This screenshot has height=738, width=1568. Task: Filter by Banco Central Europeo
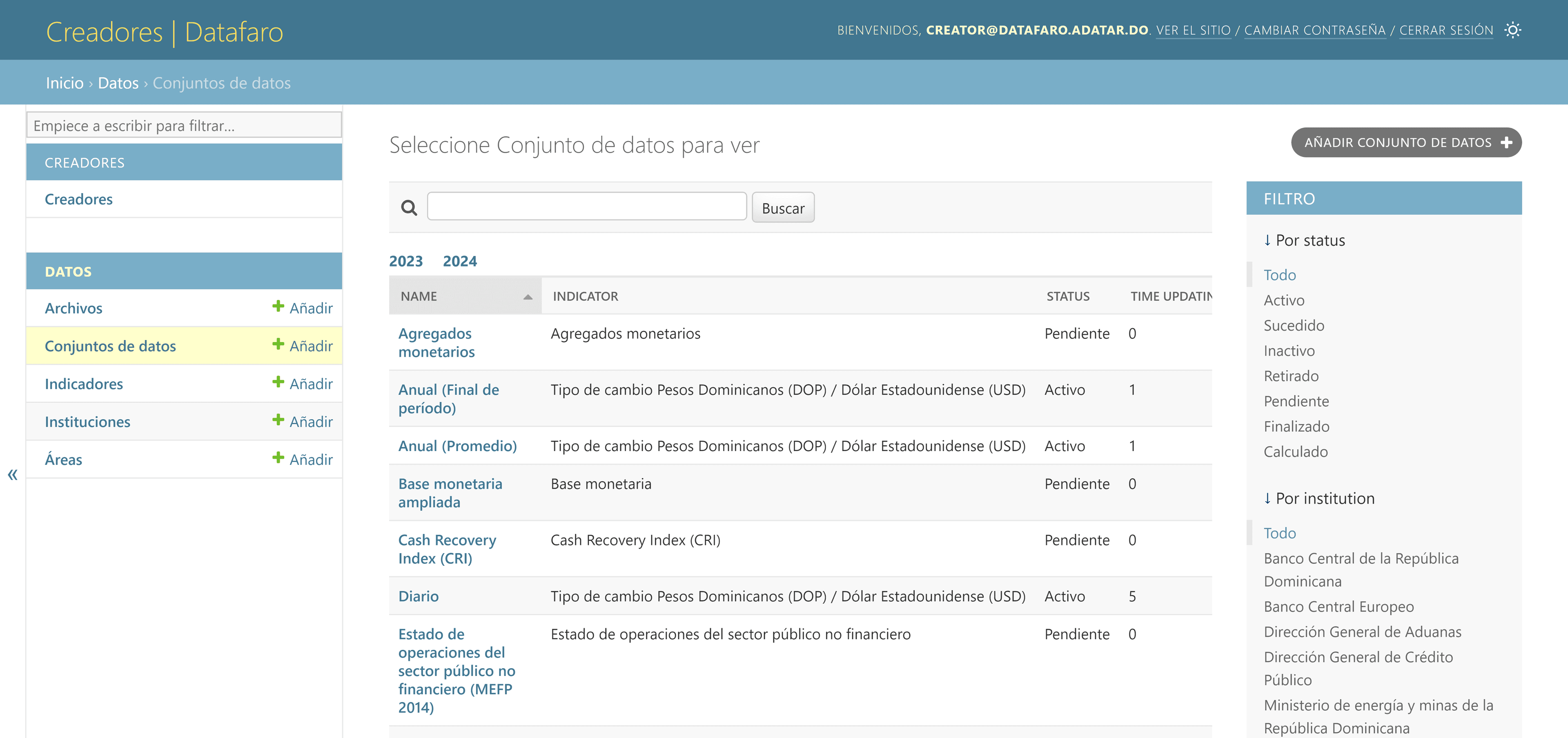[1339, 607]
